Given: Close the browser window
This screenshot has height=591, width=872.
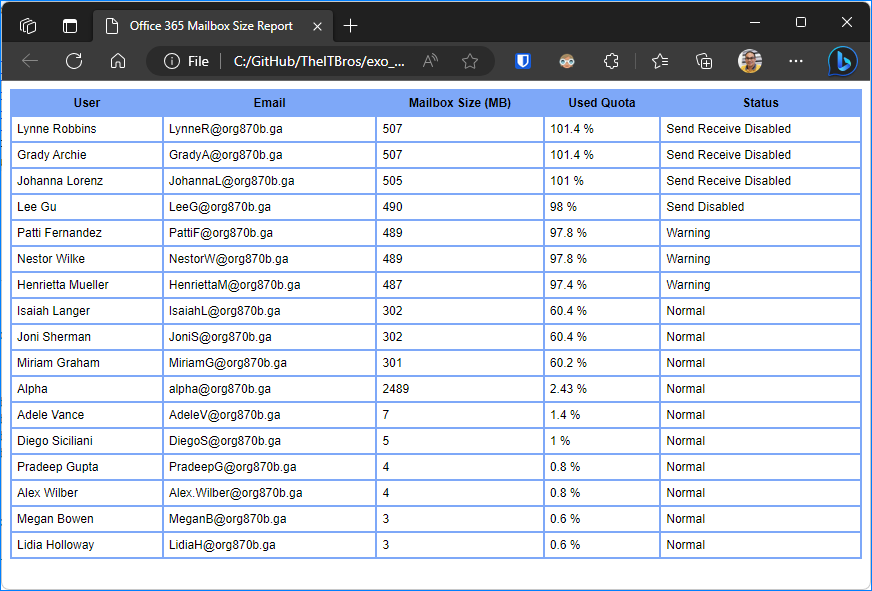Looking at the screenshot, I should pyautogui.click(x=846, y=22).
